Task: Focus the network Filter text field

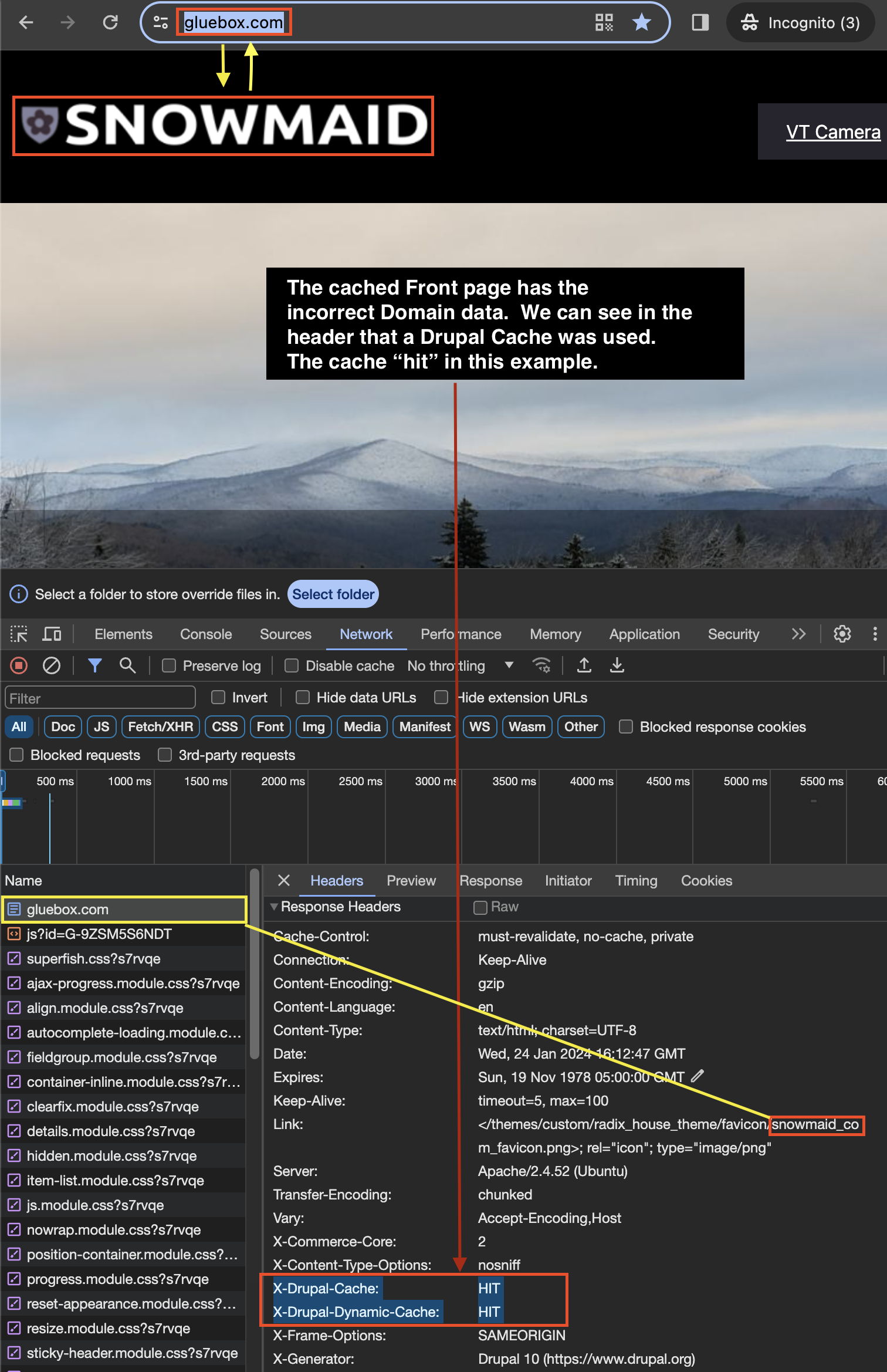Action: coord(100,698)
